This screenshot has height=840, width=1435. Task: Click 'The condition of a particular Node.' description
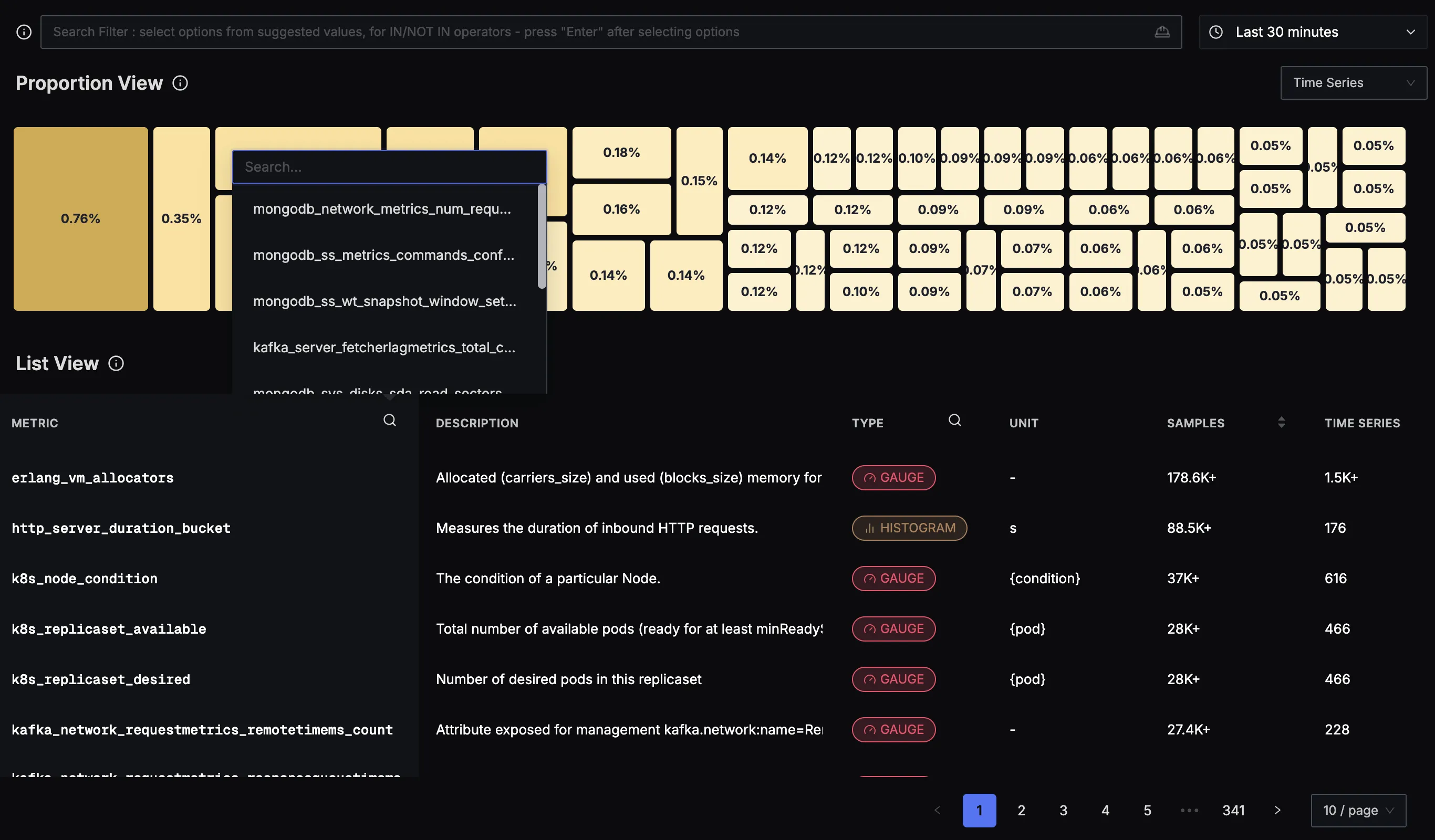pos(548,578)
